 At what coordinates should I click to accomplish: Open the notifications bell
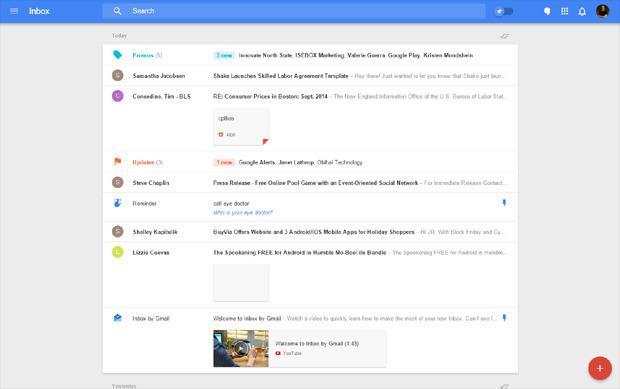coord(582,11)
